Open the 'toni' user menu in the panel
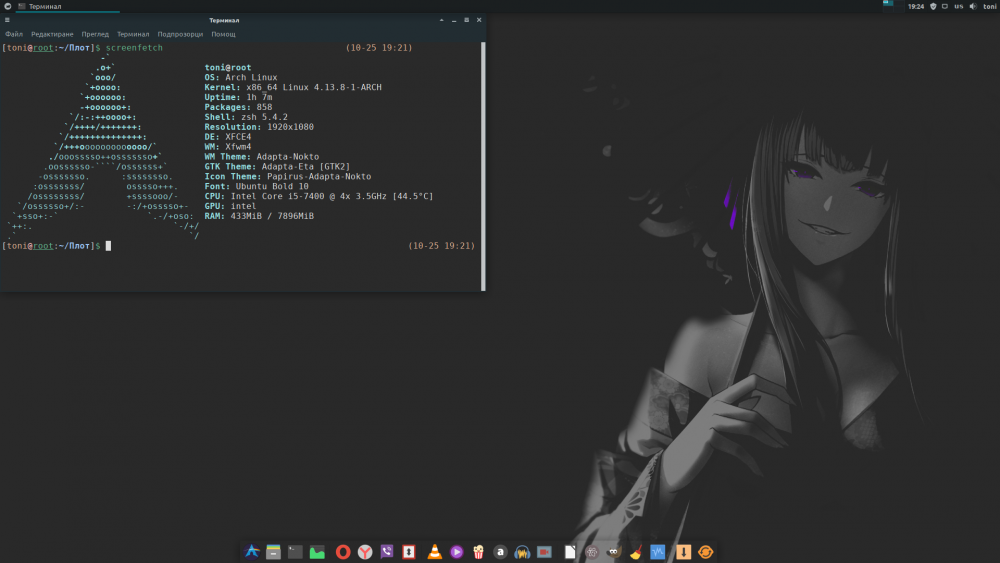The image size is (1000, 563). pyautogui.click(x=989, y=6)
